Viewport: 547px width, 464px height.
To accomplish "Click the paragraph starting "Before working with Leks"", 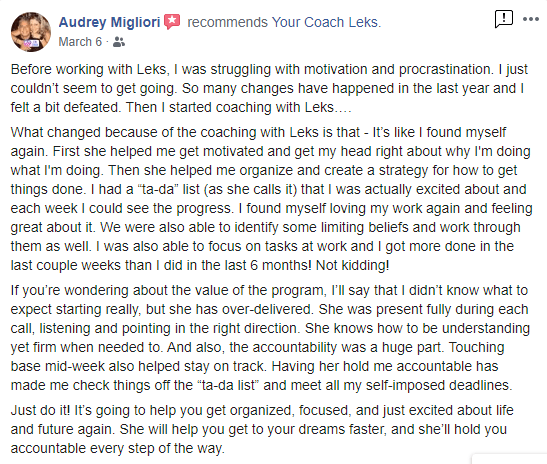I will coord(269,88).
